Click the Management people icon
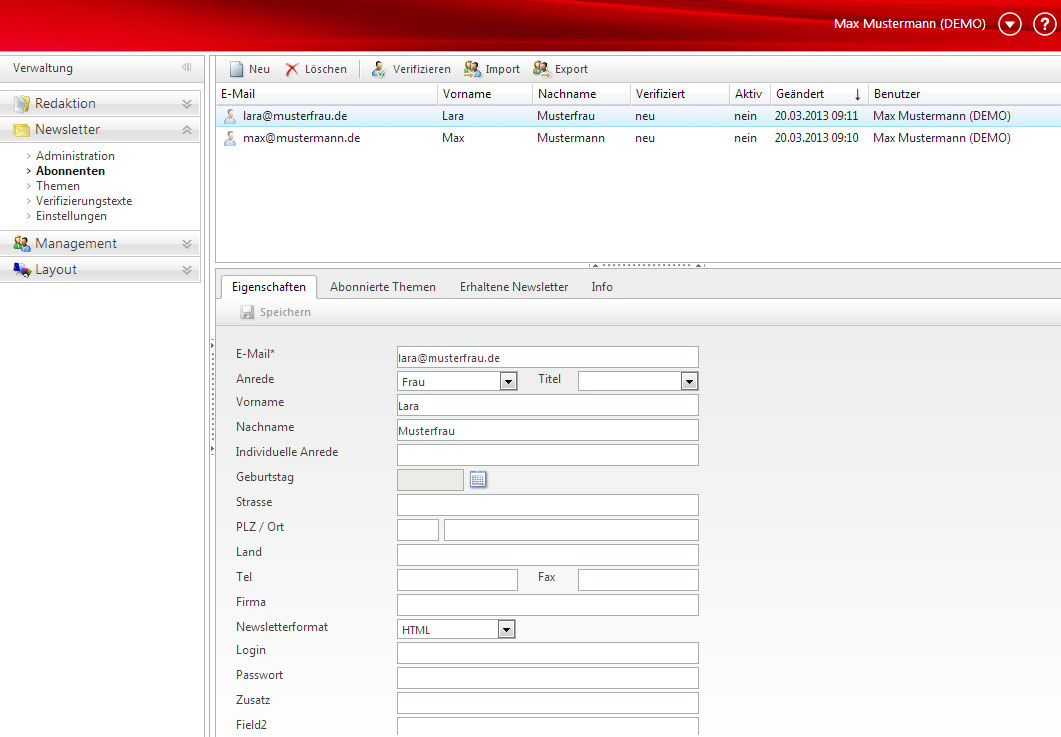The width and height of the screenshot is (1061, 737). (22, 244)
